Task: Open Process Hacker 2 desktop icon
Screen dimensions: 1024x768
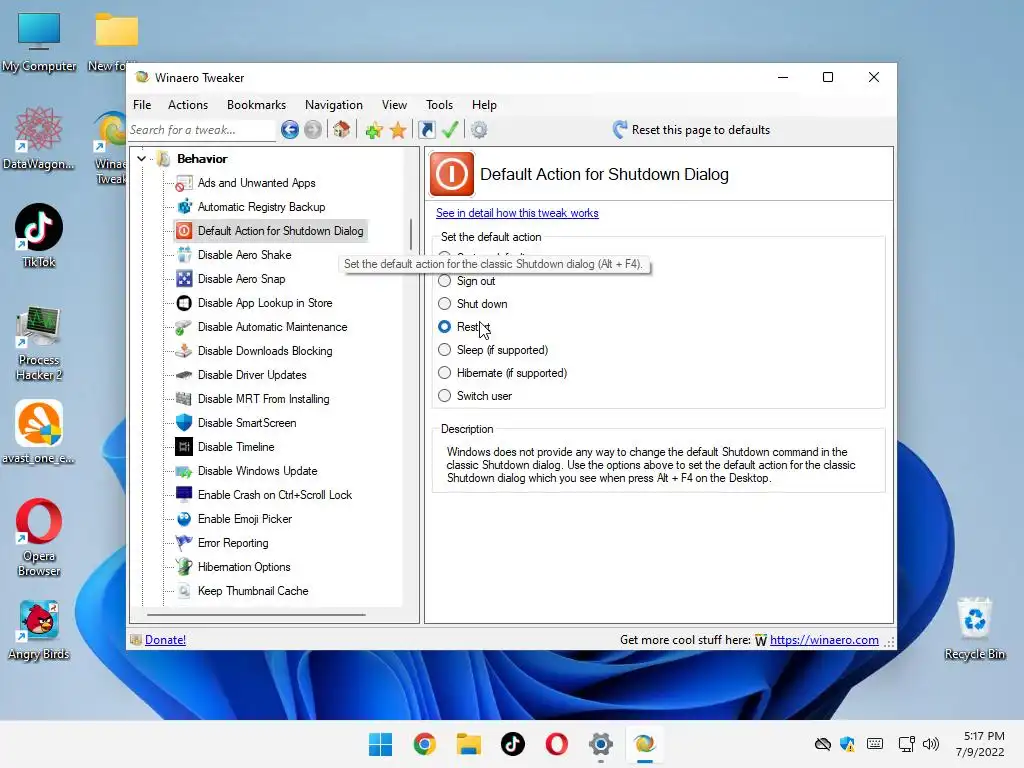Action: (x=39, y=344)
